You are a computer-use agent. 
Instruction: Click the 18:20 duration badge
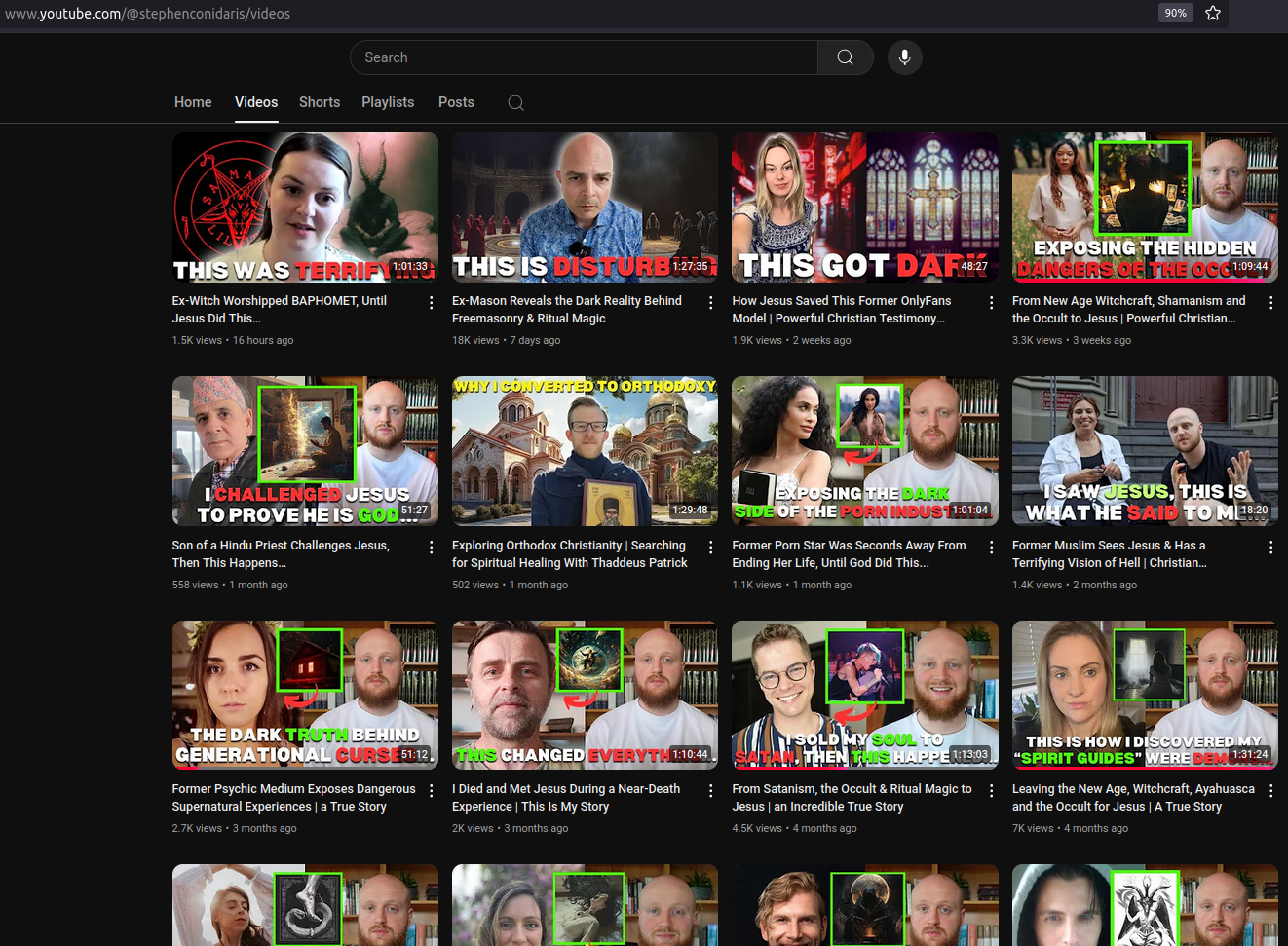click(1255, 510)
